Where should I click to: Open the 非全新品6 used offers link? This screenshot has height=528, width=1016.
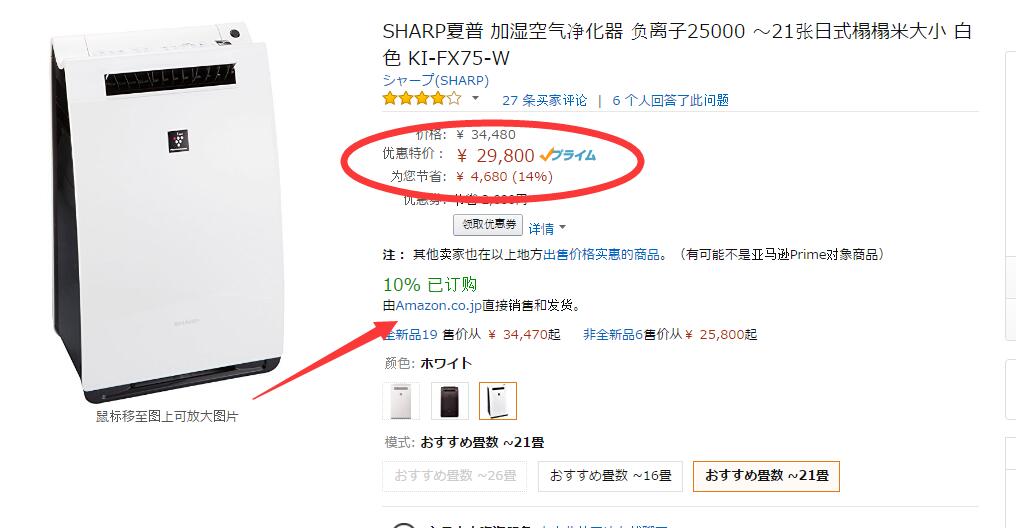pos(613,334)
